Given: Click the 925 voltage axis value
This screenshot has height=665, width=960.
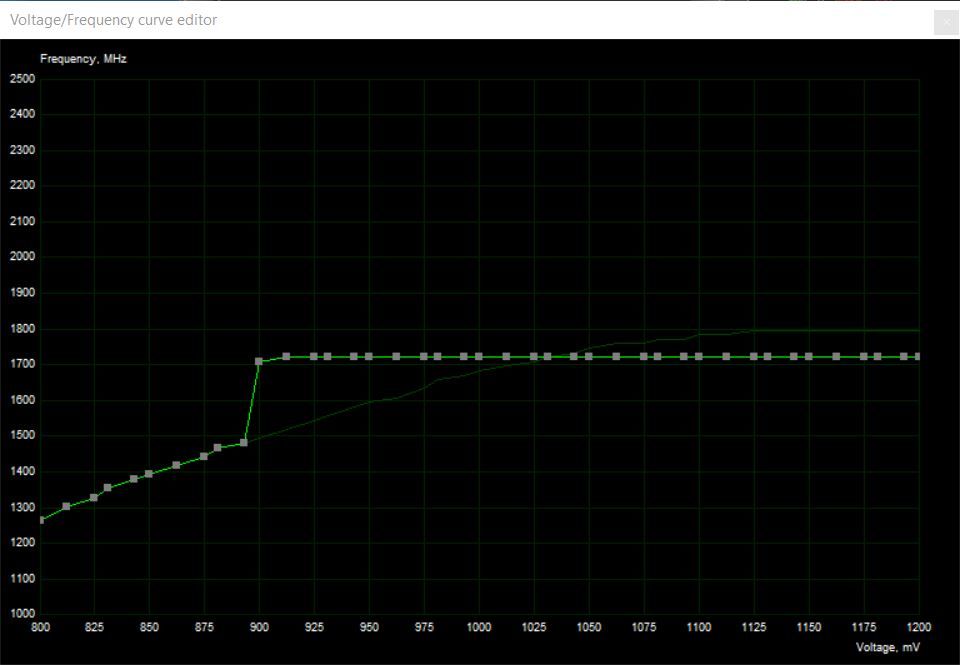Looking at the screenshot, I should (314, 627).
